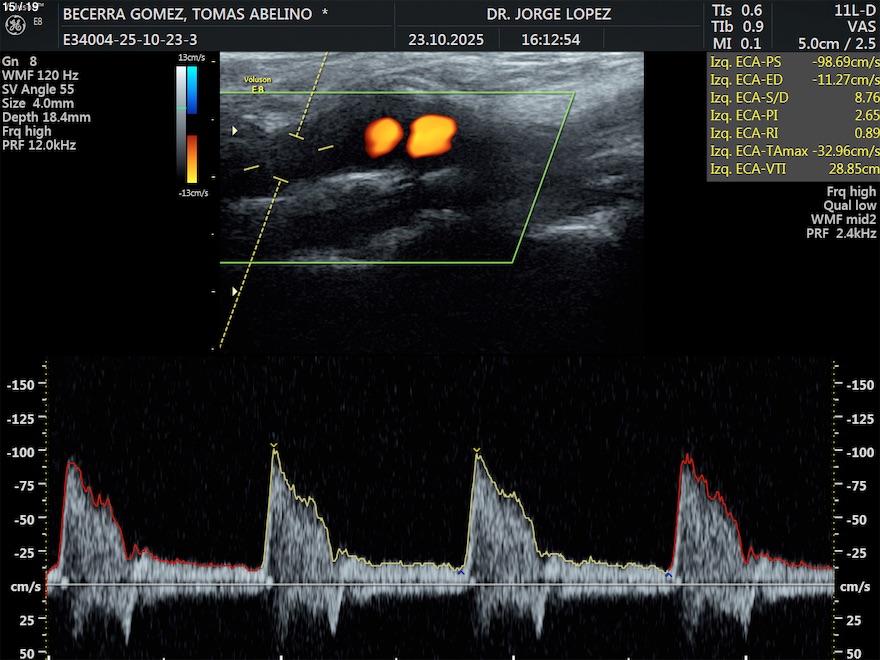Click the Doppler spectrum zero baseline
The image size is (880, 660).
click(x=440, y=585)
